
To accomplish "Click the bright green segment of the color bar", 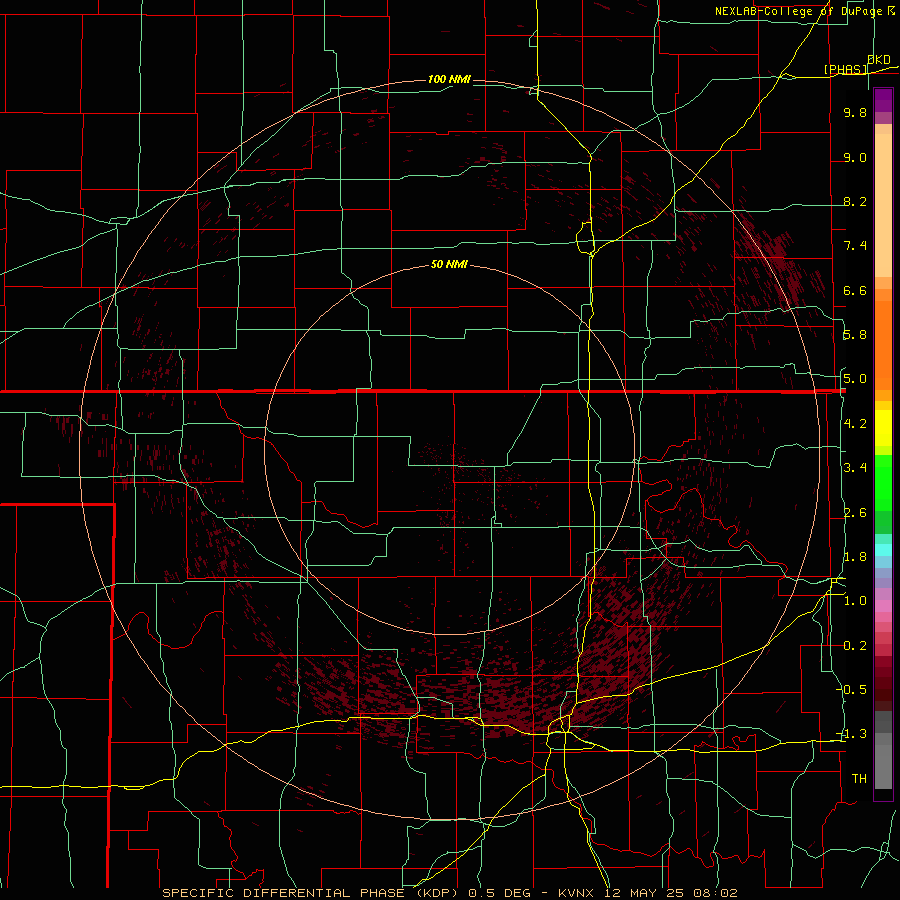I will (x=883, y=483).
